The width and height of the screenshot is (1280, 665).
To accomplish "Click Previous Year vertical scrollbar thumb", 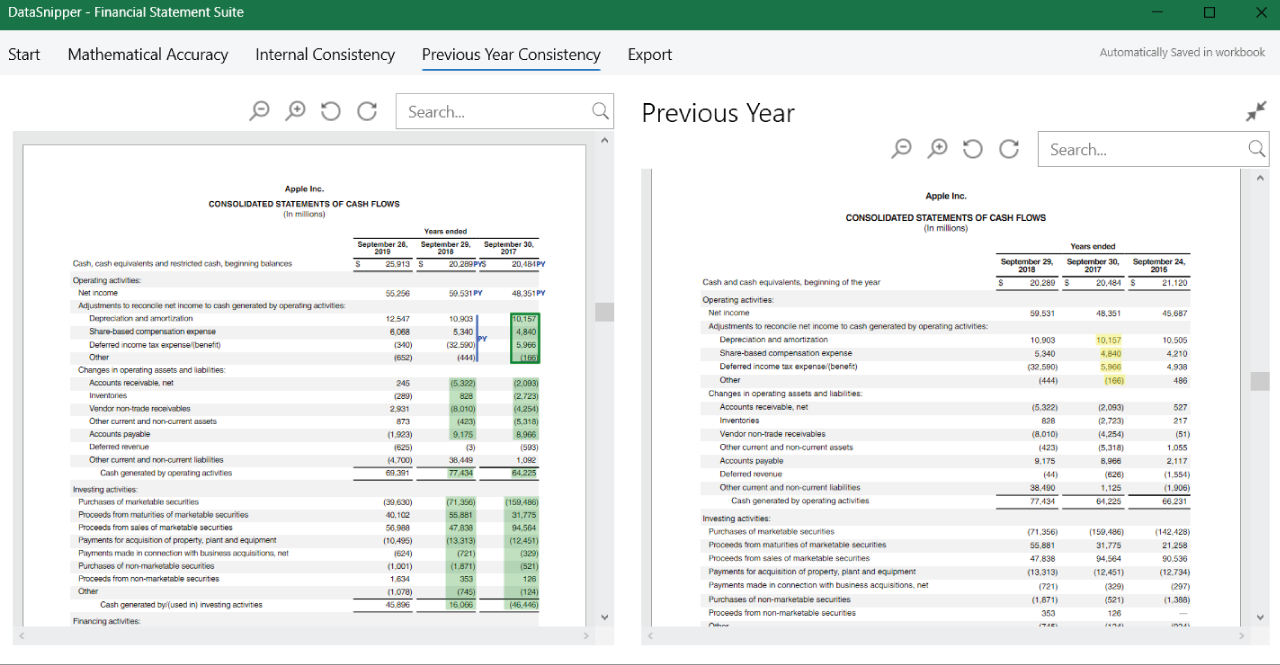I will (1260, 381).
